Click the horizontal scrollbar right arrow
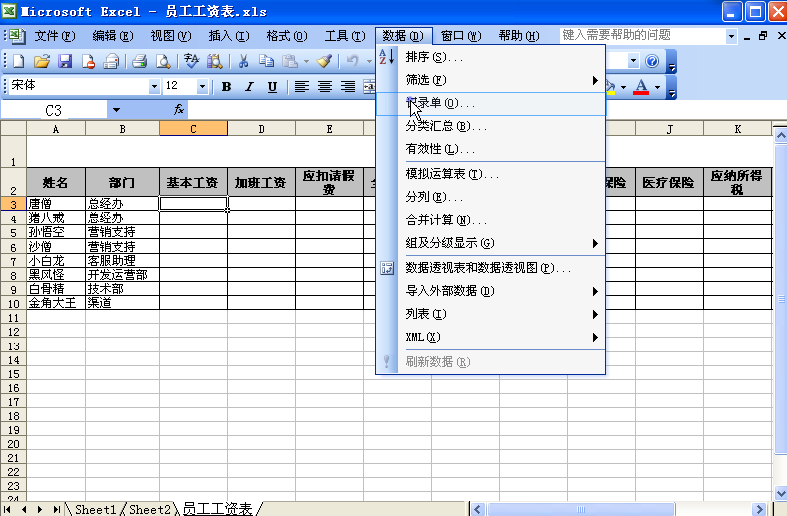The width and height of the screenshot is (787, 516). point(759,509)
